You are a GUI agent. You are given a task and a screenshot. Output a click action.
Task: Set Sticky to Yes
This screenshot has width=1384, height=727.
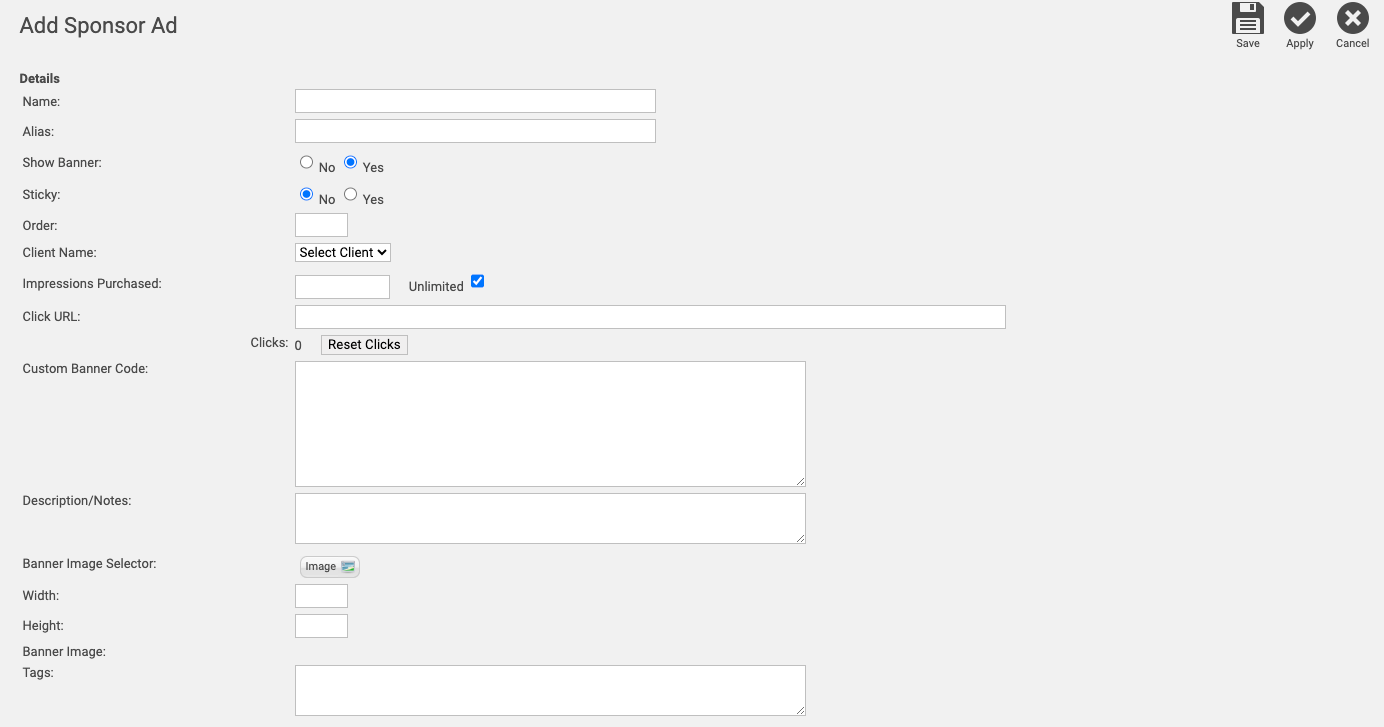click(350, 194)
